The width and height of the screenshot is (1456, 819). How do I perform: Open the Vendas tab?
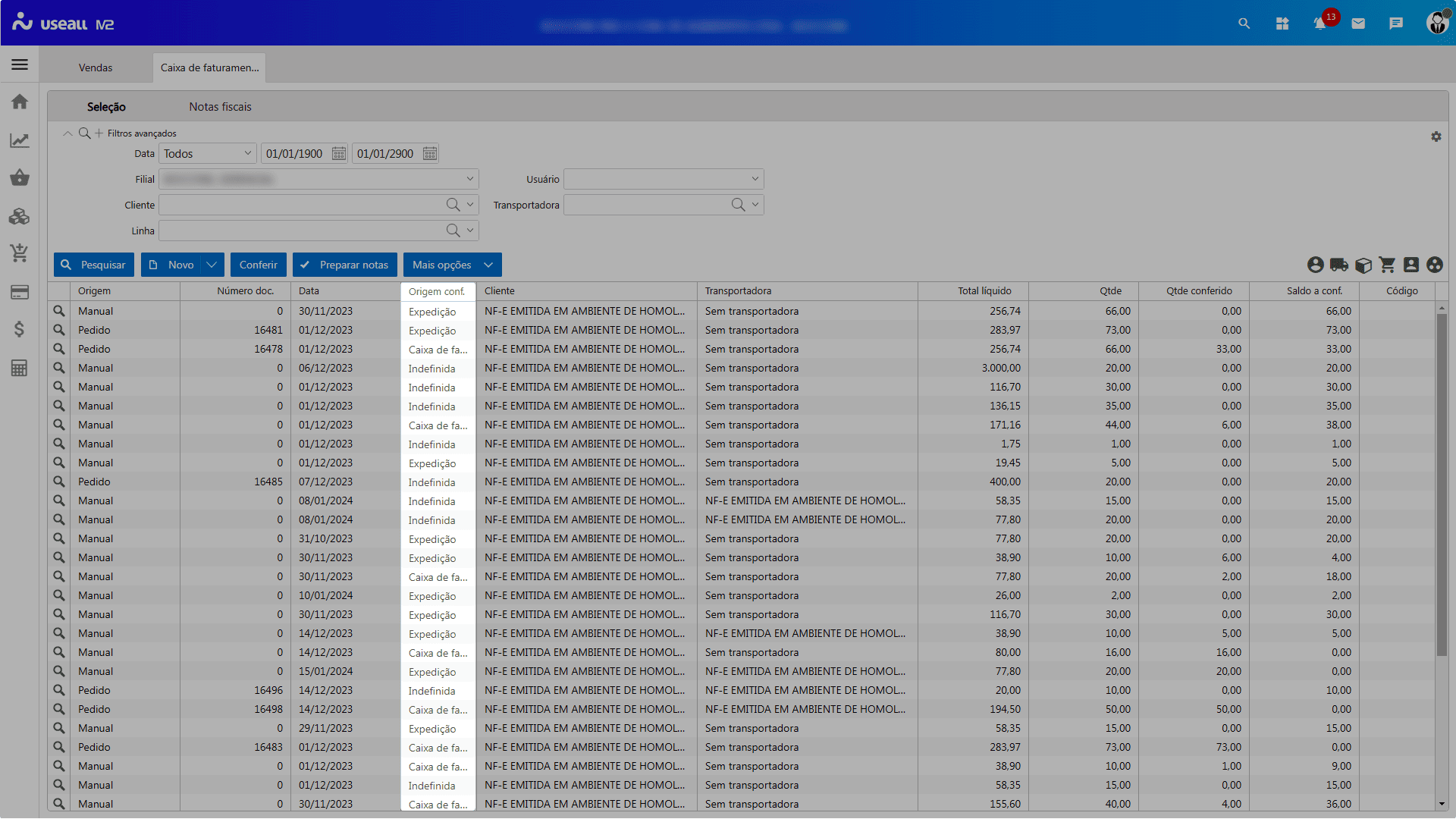[96, 67]
